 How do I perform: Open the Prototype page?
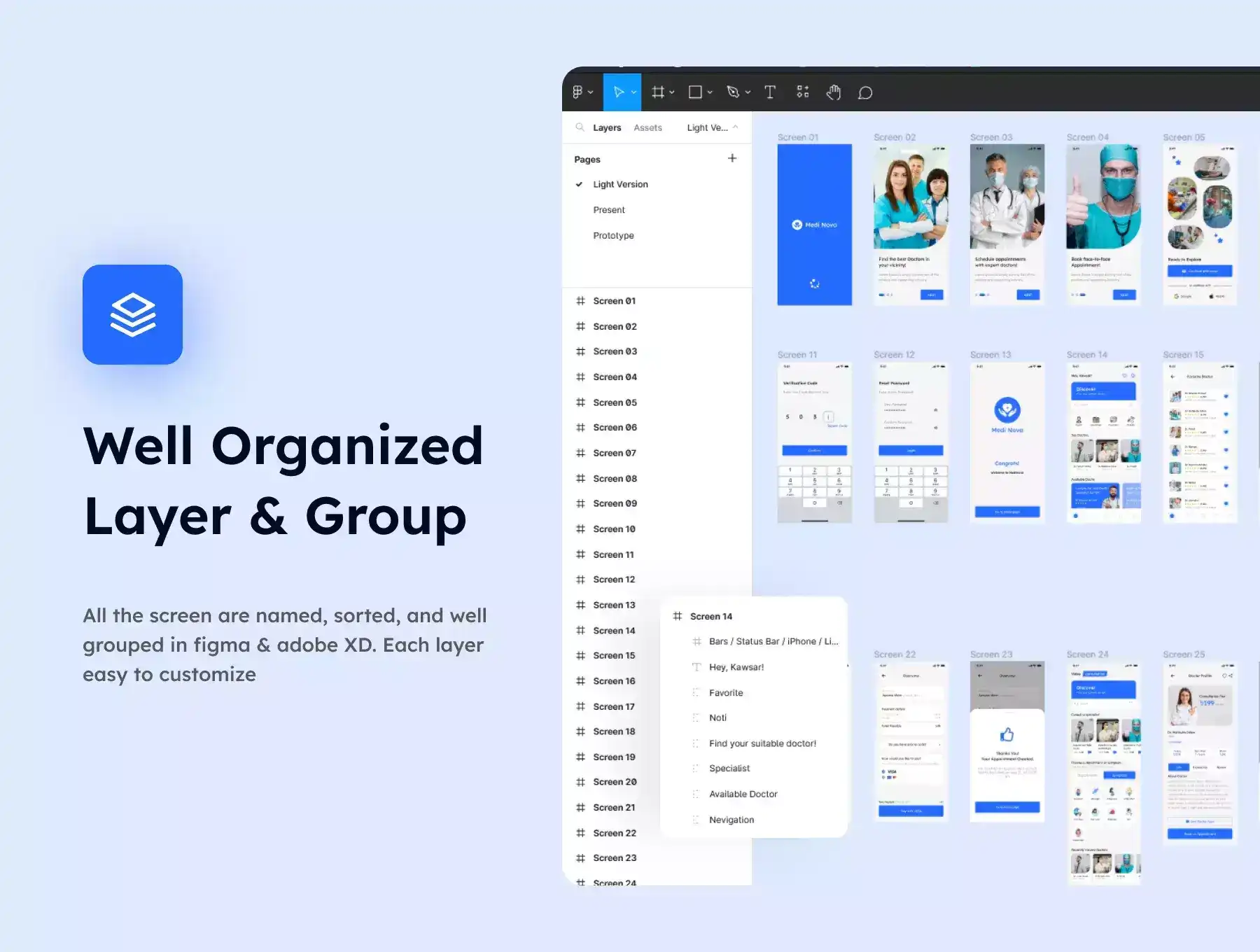tap(613, 235)
